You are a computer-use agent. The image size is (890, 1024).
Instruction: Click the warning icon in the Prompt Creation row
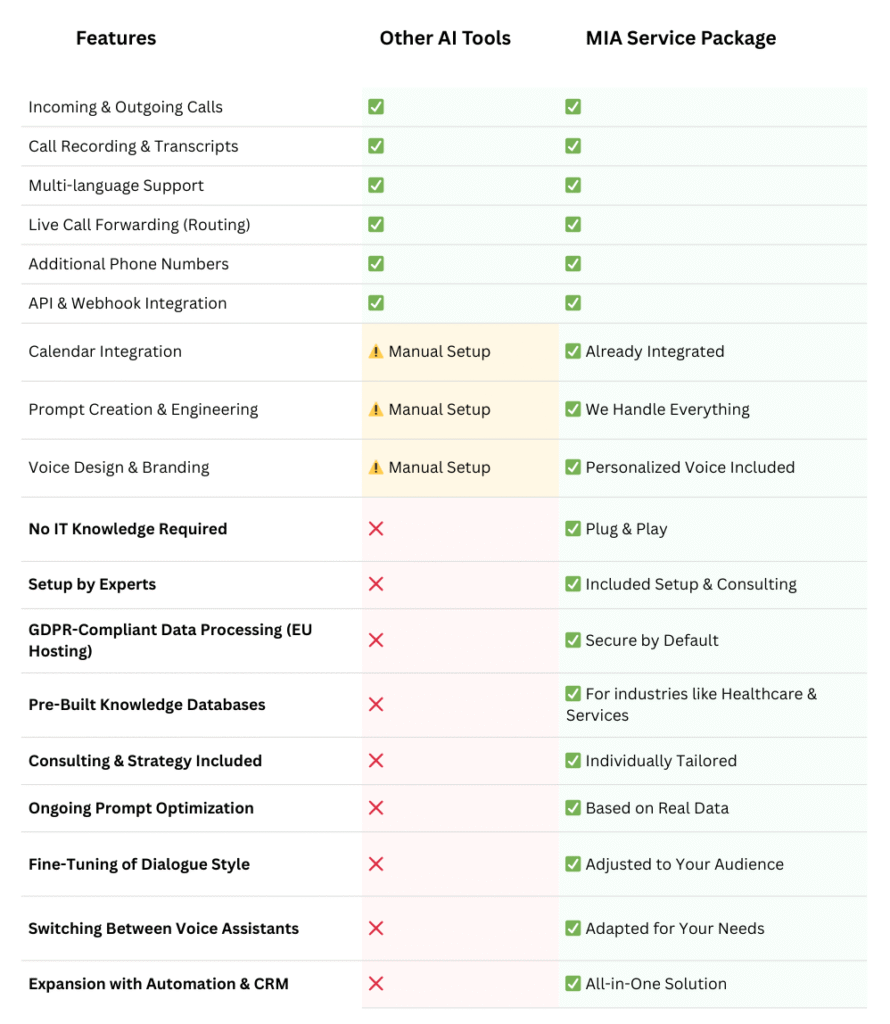376,410
